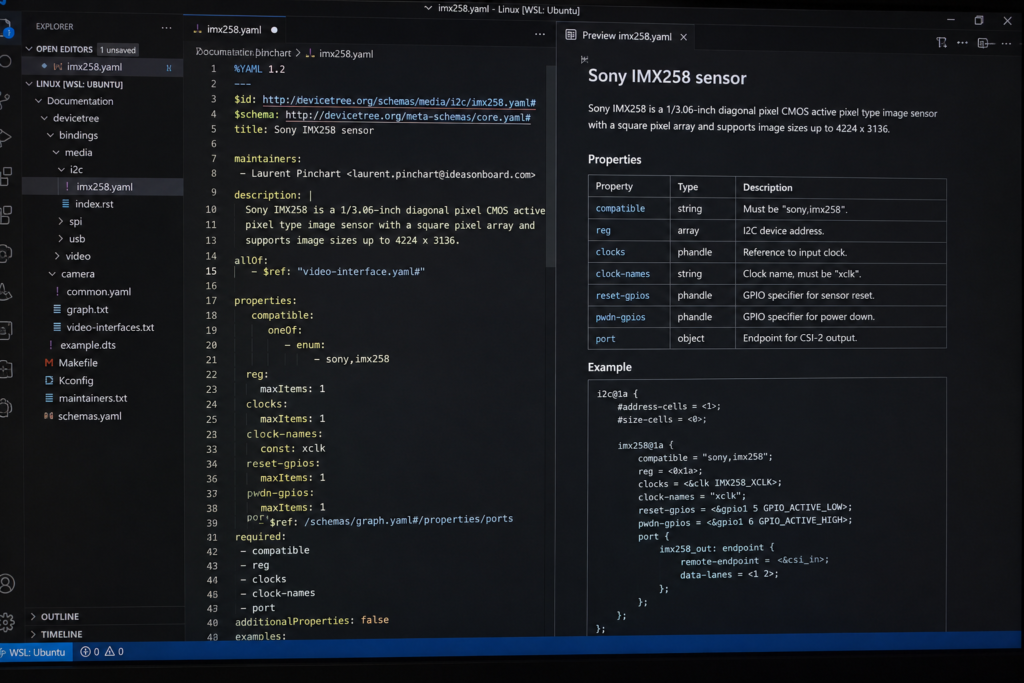Collapse the devicetree folder
The height and width of the screenshot is (683, 1024).
(x=44, y=118)
